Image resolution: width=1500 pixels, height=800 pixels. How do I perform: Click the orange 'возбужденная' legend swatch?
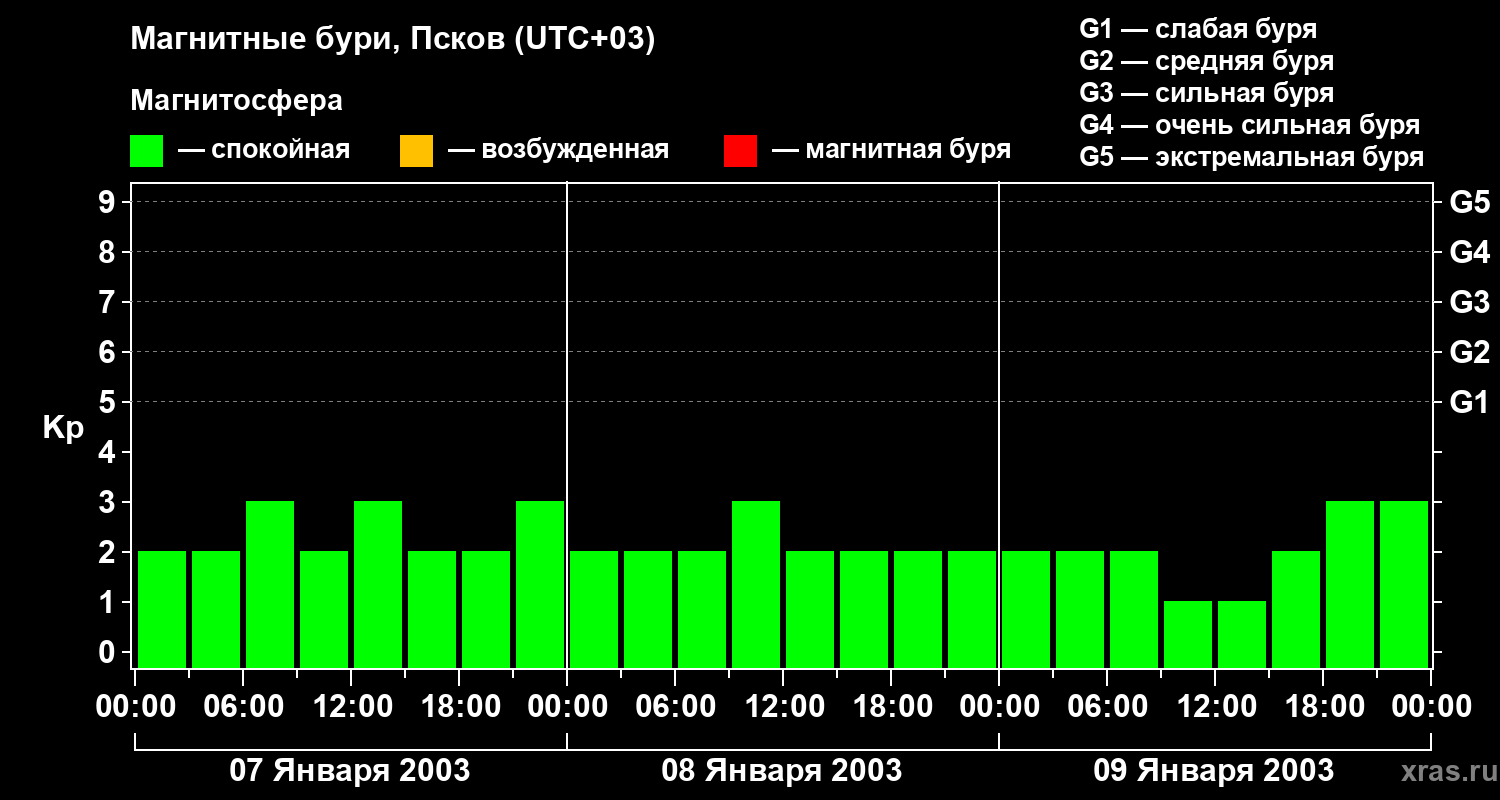(x=416, y=151)
